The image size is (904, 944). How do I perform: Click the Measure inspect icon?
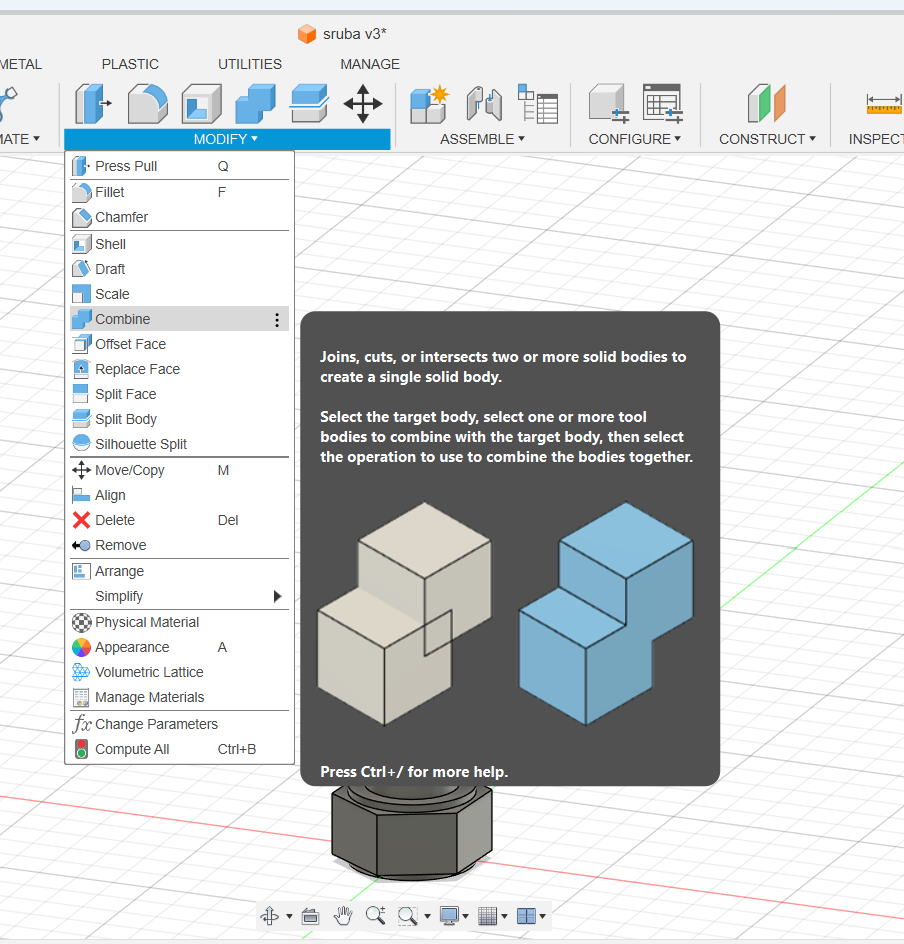point(884,104)
